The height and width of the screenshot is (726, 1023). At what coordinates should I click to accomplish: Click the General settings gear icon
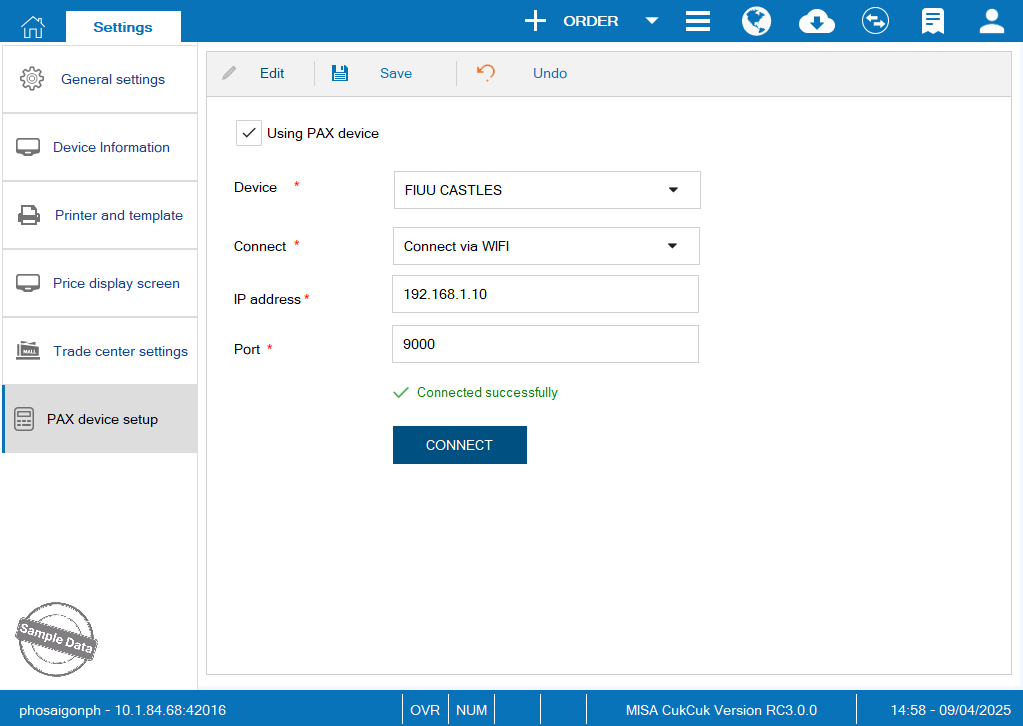[32, 79]
